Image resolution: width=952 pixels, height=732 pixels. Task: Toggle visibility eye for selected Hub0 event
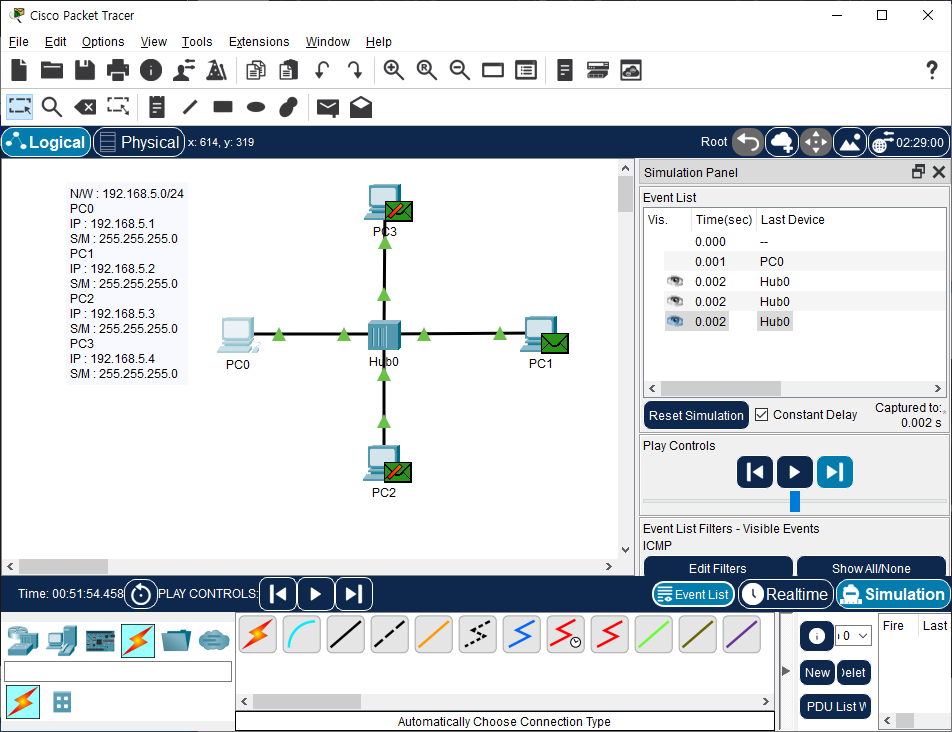point(675,321)
